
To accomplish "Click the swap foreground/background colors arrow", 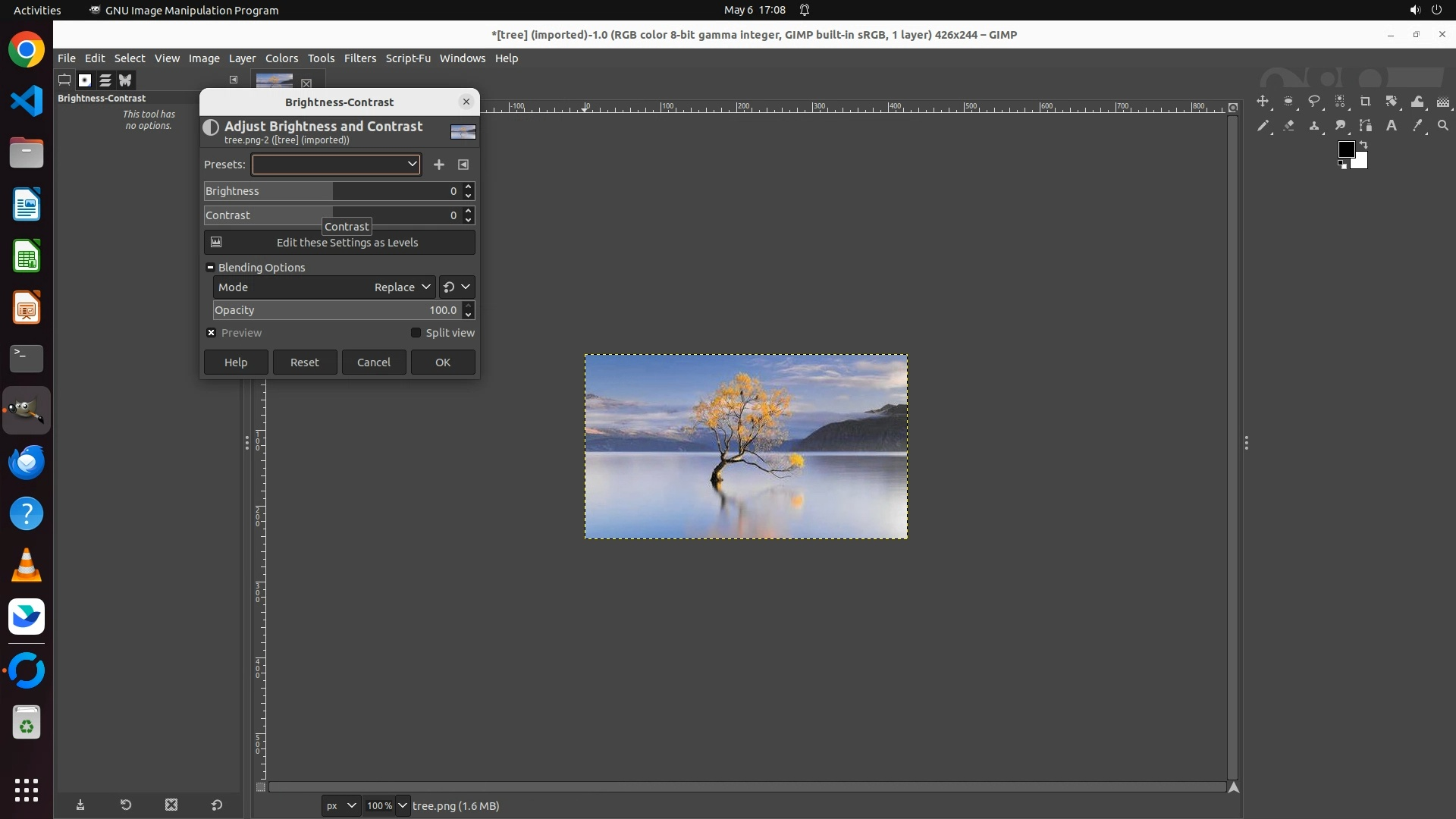I will tap(1363, 144).
